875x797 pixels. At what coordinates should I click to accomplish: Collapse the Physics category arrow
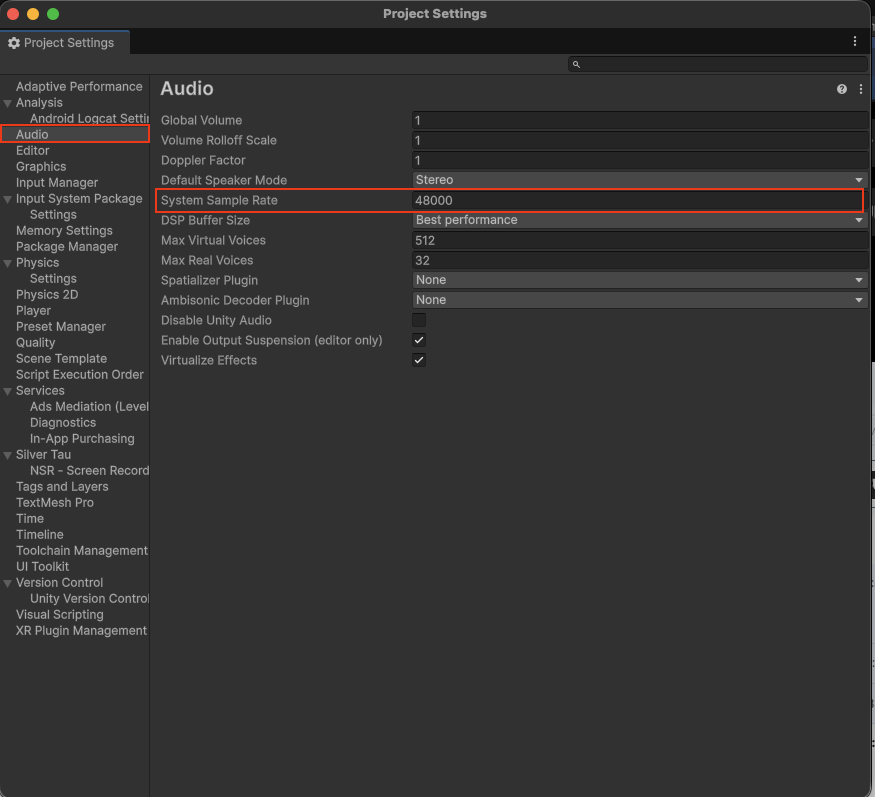tap(8, 263)
